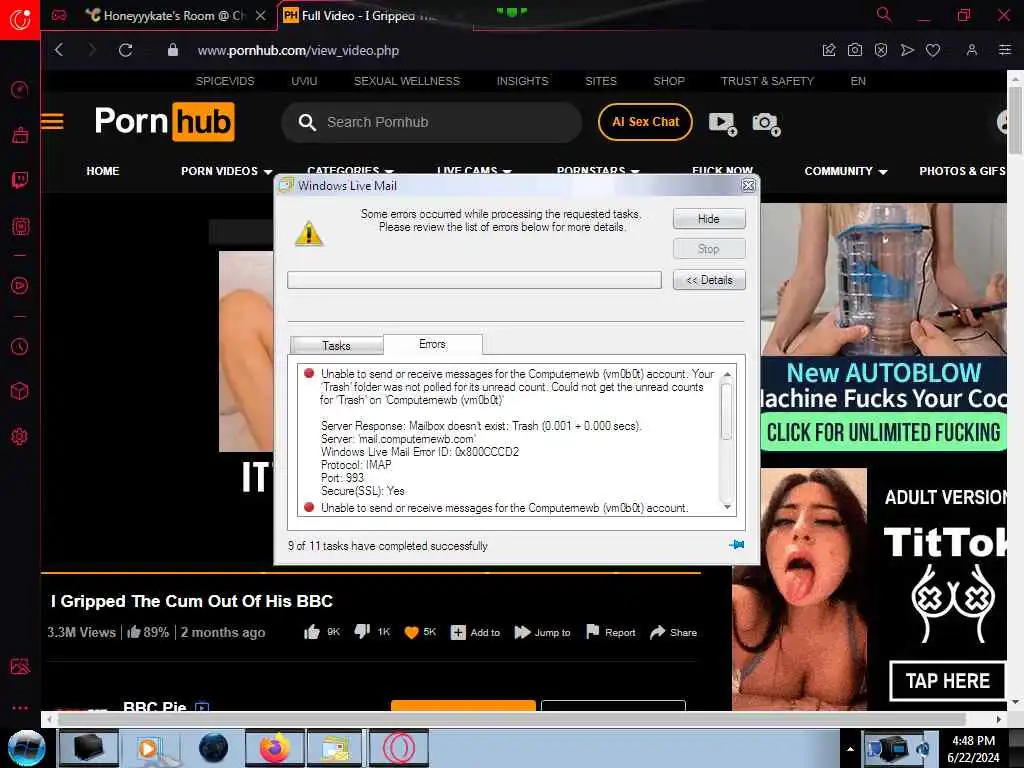Viewport: 1024px width, 768px height.
Task: Click the taskbar clock showing 4:48 PM
Action: (x=973, y=749)
